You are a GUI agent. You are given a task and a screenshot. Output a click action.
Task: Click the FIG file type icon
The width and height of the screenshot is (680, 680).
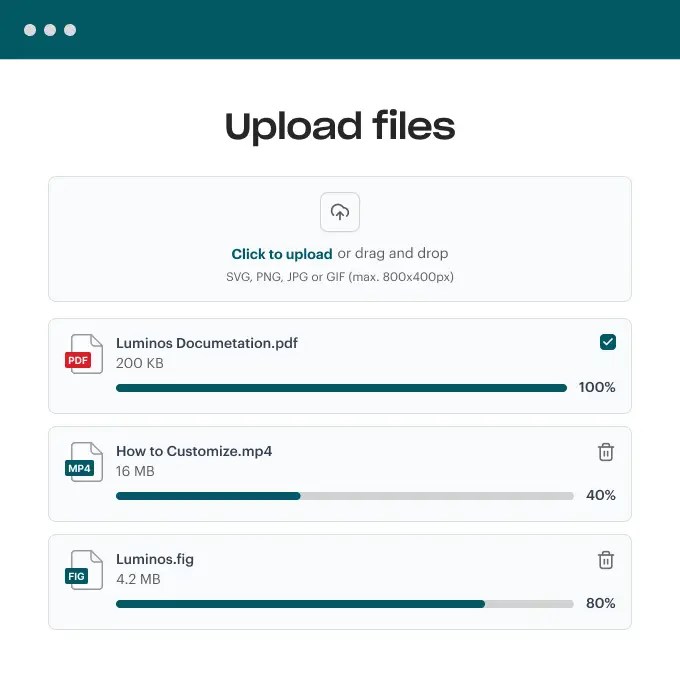point(84,570)
